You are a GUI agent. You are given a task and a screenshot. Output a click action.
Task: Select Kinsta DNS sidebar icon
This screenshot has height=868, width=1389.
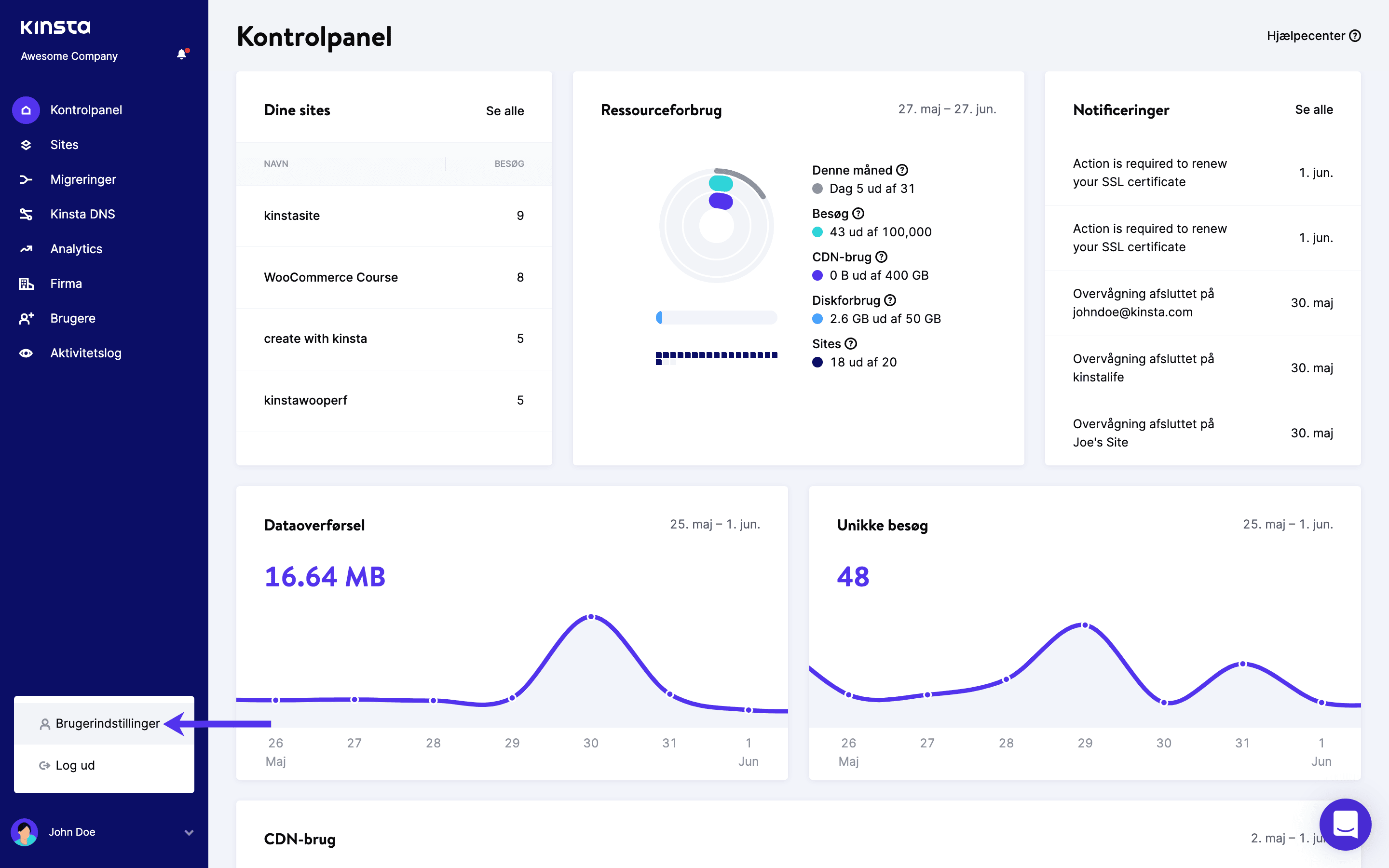(x=26, y=214)
